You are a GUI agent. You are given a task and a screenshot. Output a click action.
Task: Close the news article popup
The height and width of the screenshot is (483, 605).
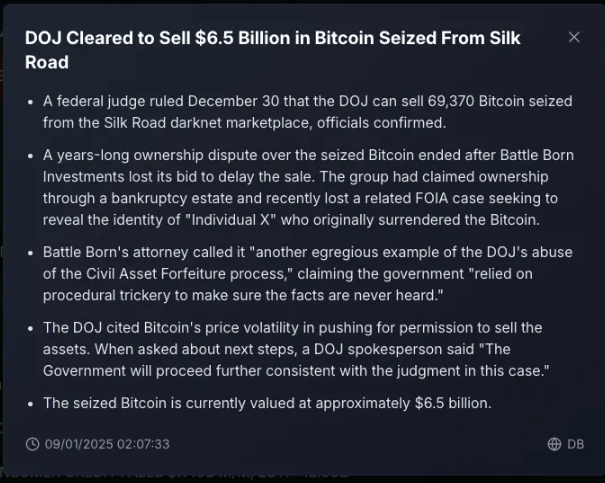[x=574, y=37]
